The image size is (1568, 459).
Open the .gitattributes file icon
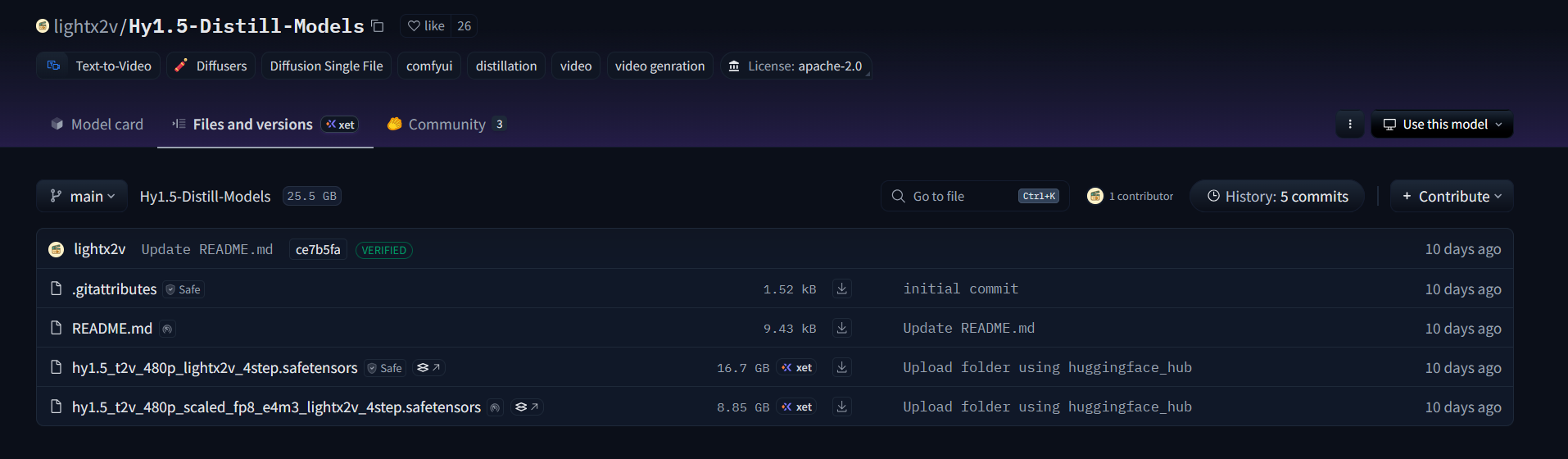tap(56, 289)
